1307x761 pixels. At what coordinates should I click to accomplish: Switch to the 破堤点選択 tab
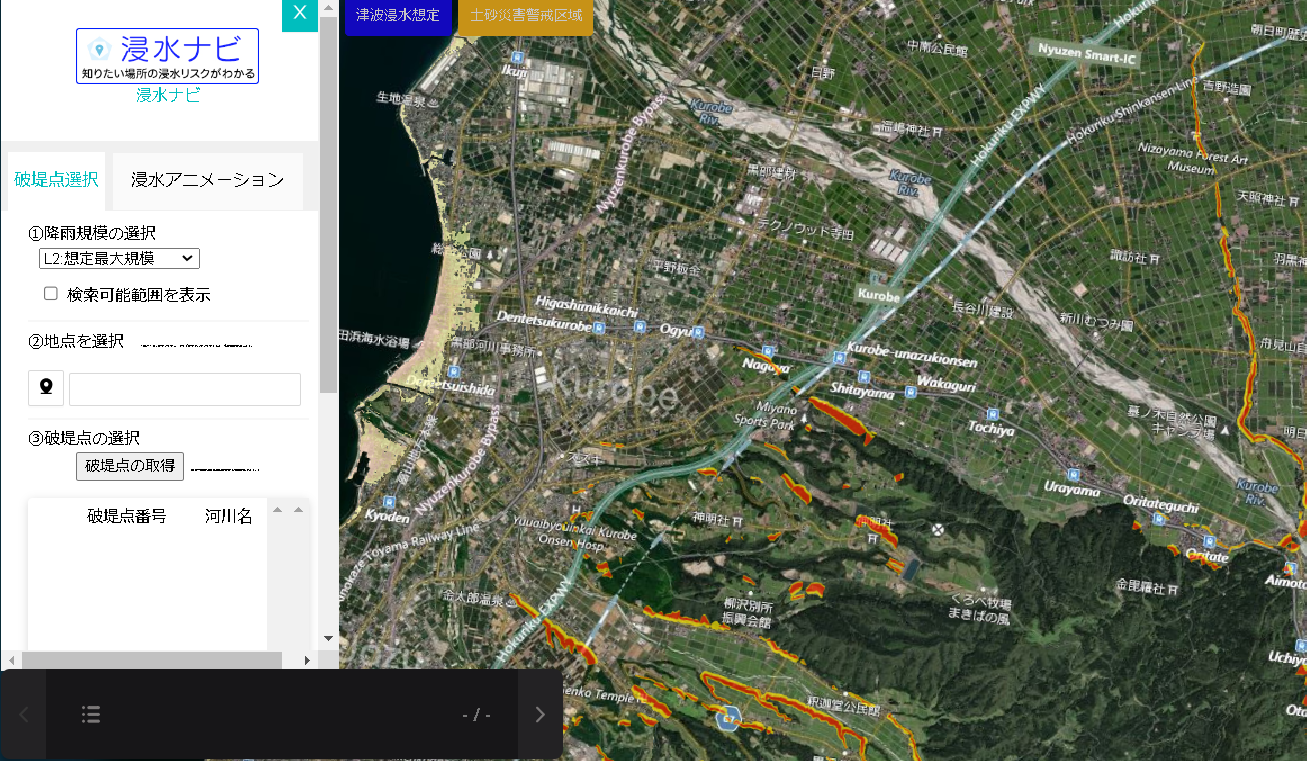click(56, 180)
